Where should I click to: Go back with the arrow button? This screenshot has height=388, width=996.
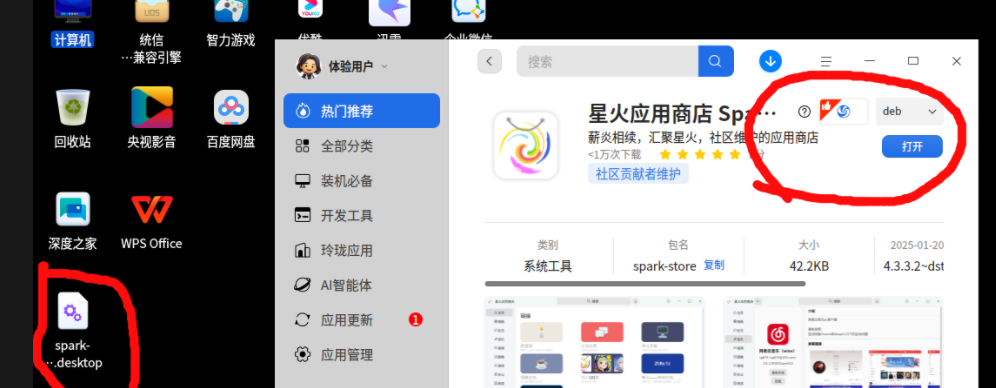click(x=489, y=61)
